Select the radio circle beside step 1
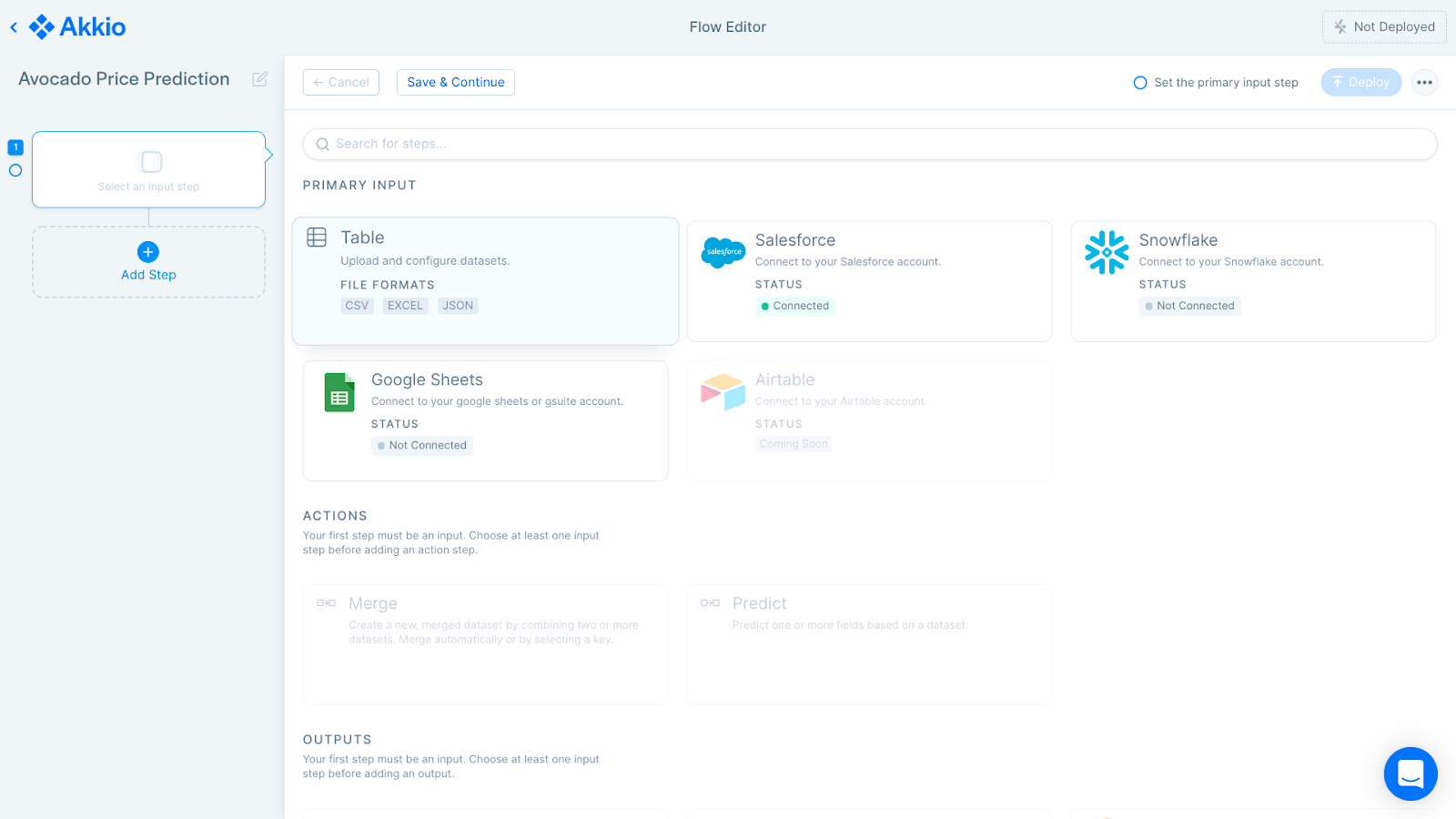 [x=15, y=170]
